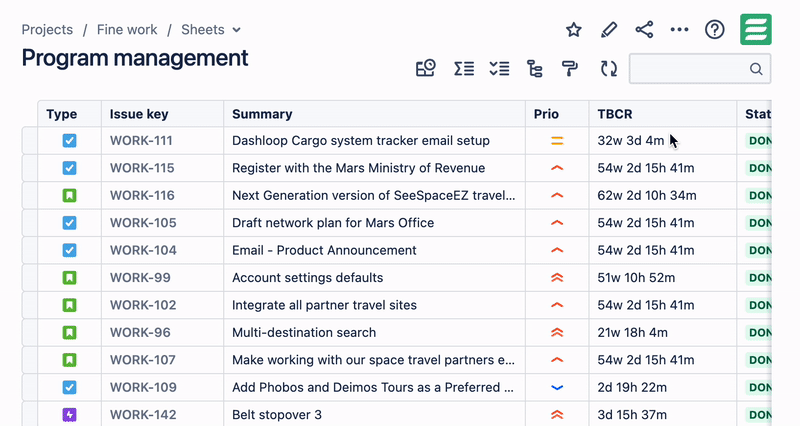The height and width of the screenshot is (426, 800).
Task: Click the green sheets app icon
Action: point(756,30)
